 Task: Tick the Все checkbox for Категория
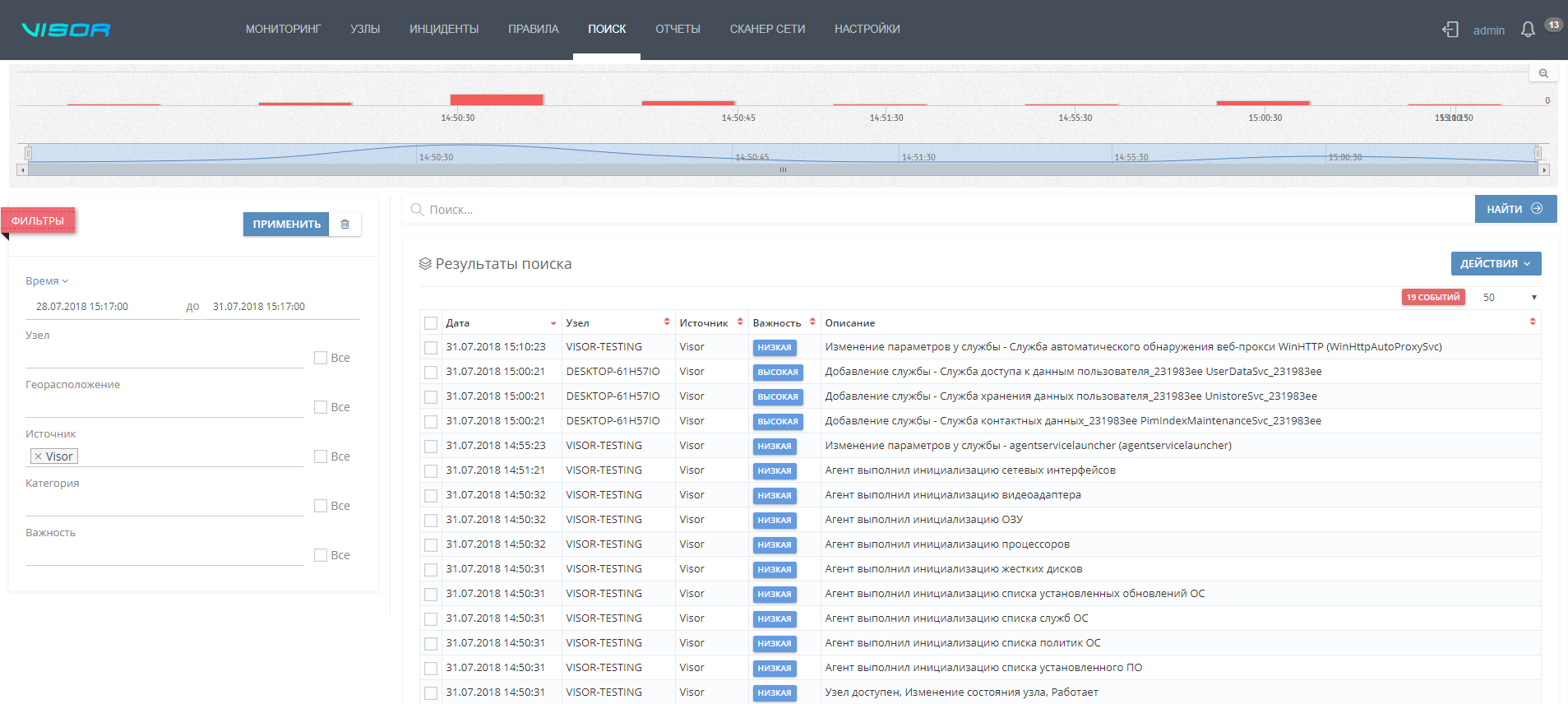[x=321, y=506]
